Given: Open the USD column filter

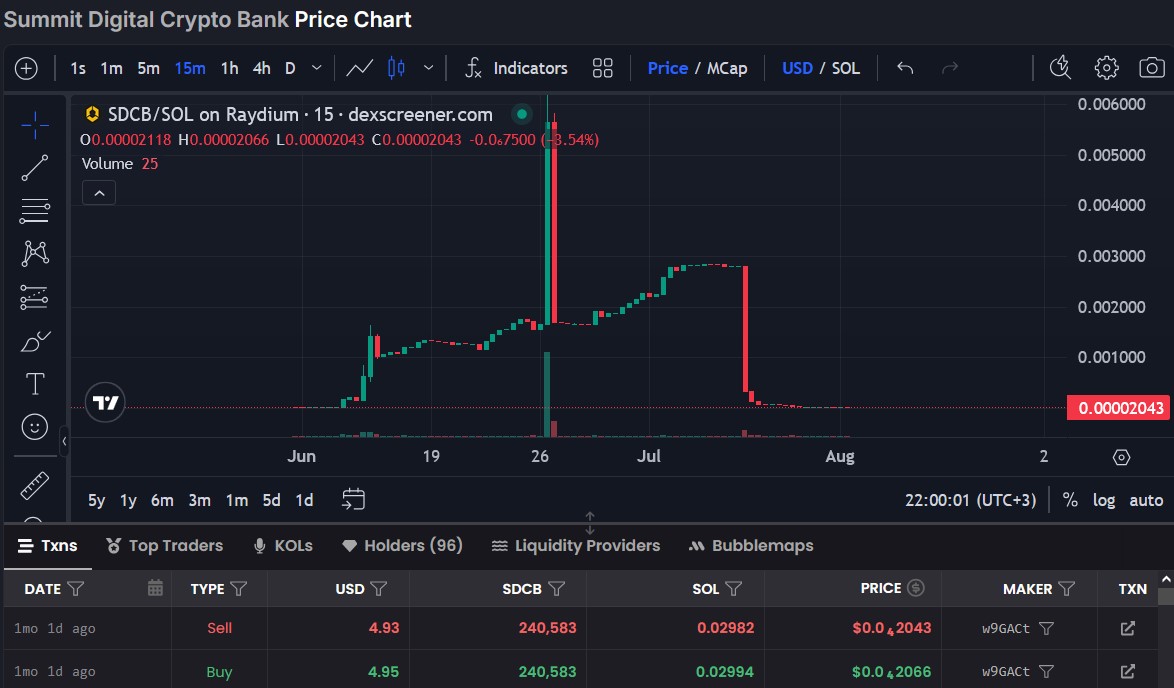Looking at the screenshot, I should point(379,589).
